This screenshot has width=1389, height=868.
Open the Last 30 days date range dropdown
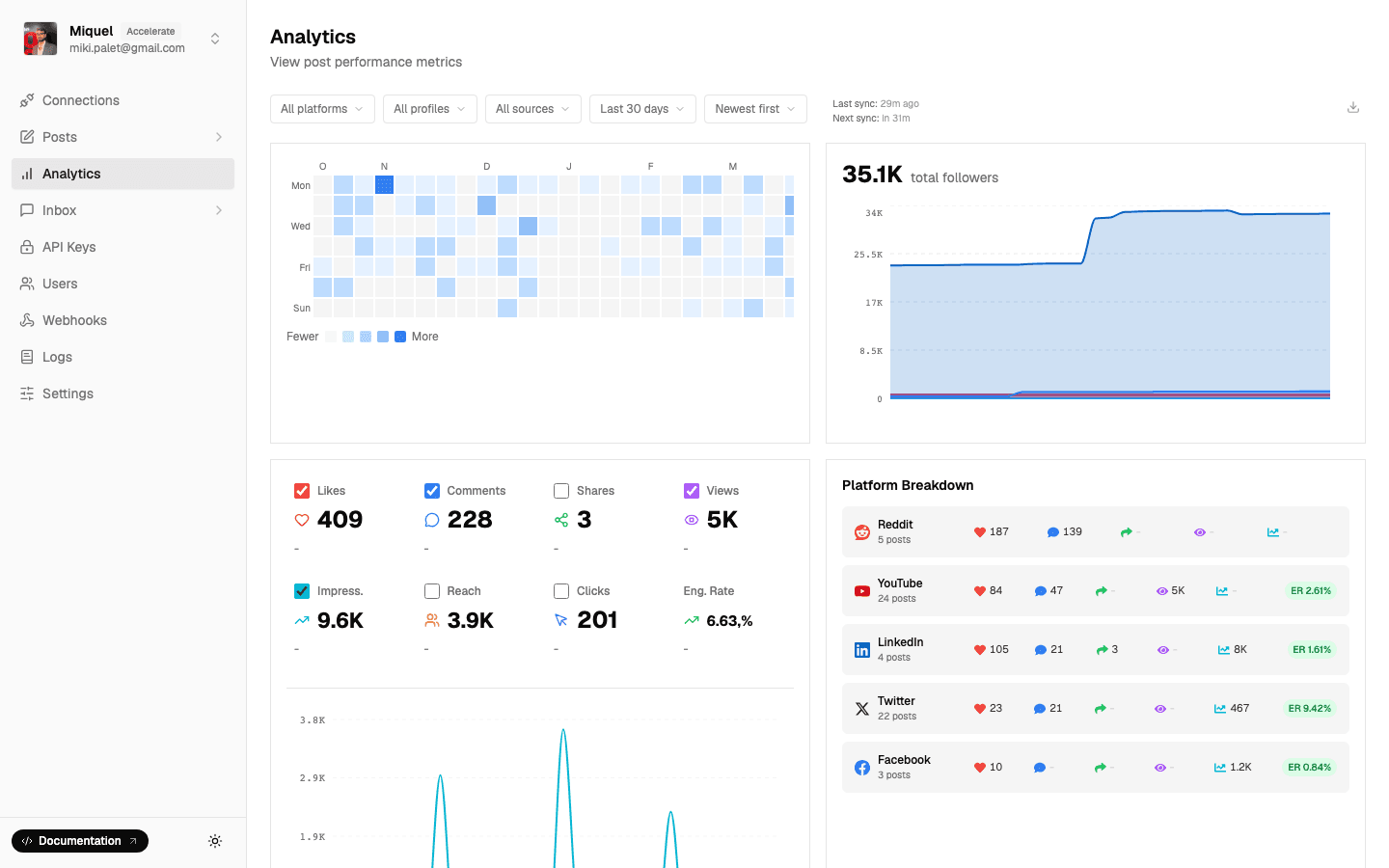641,109
